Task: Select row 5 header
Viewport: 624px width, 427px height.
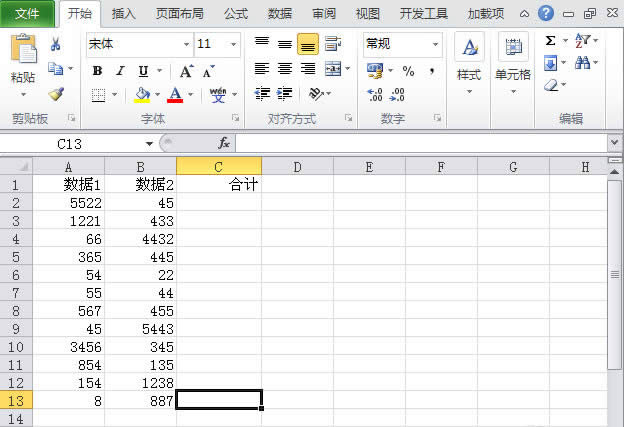Action: click(x=16, y=257)
